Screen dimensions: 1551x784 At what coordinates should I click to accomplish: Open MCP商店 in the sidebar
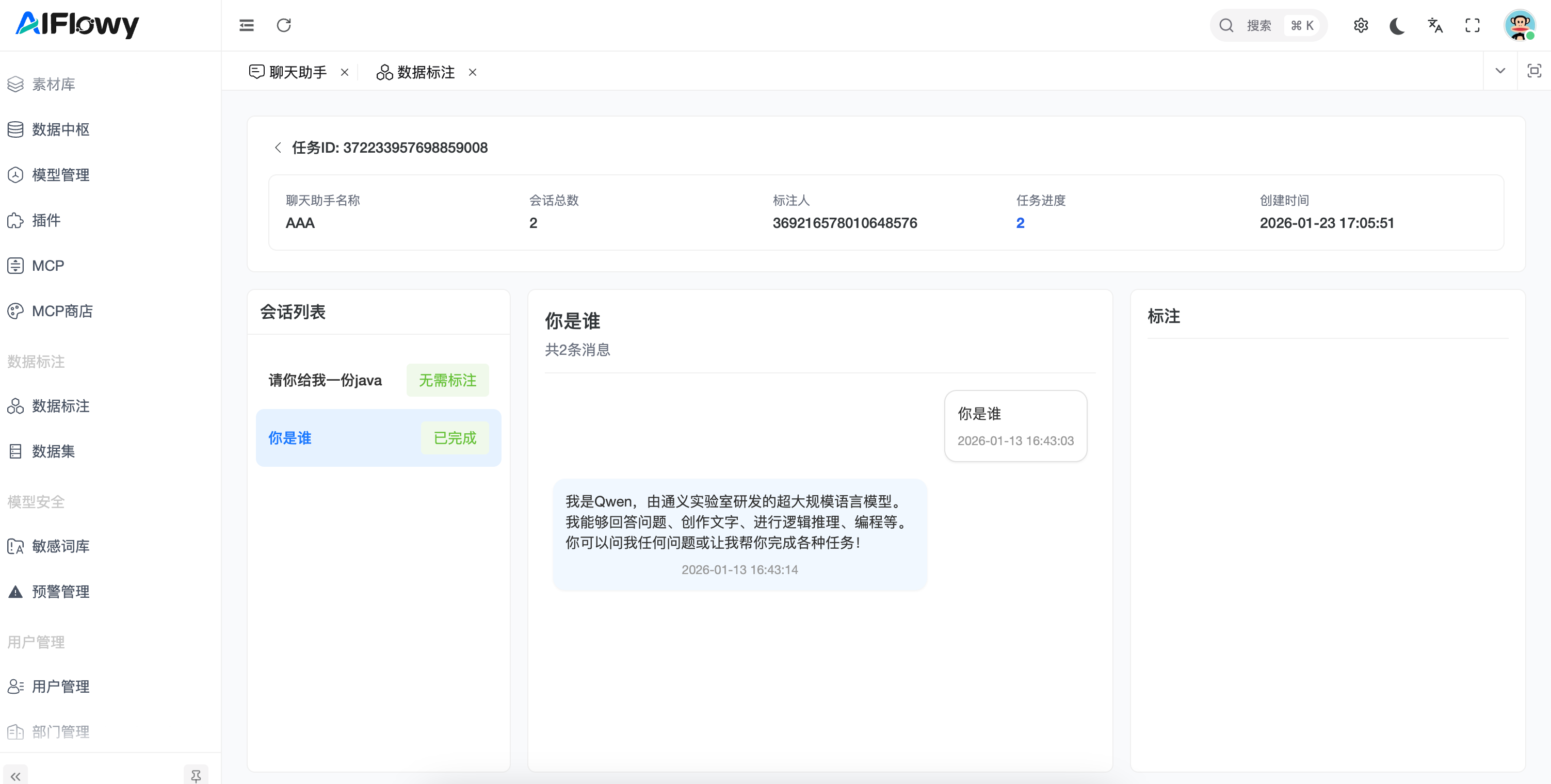click(x=62, y=311)
